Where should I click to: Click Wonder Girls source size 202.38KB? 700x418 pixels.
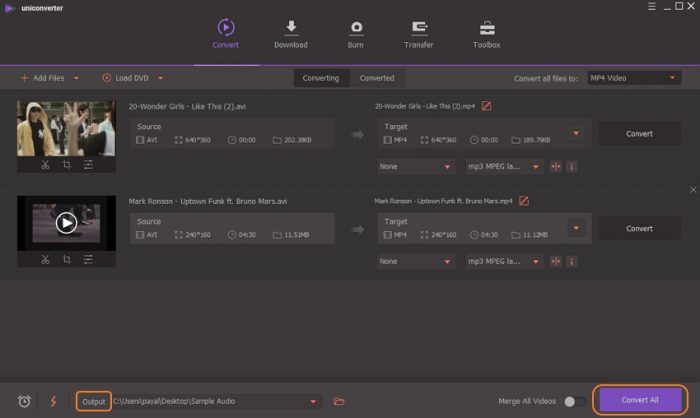[x=292, y=140]
